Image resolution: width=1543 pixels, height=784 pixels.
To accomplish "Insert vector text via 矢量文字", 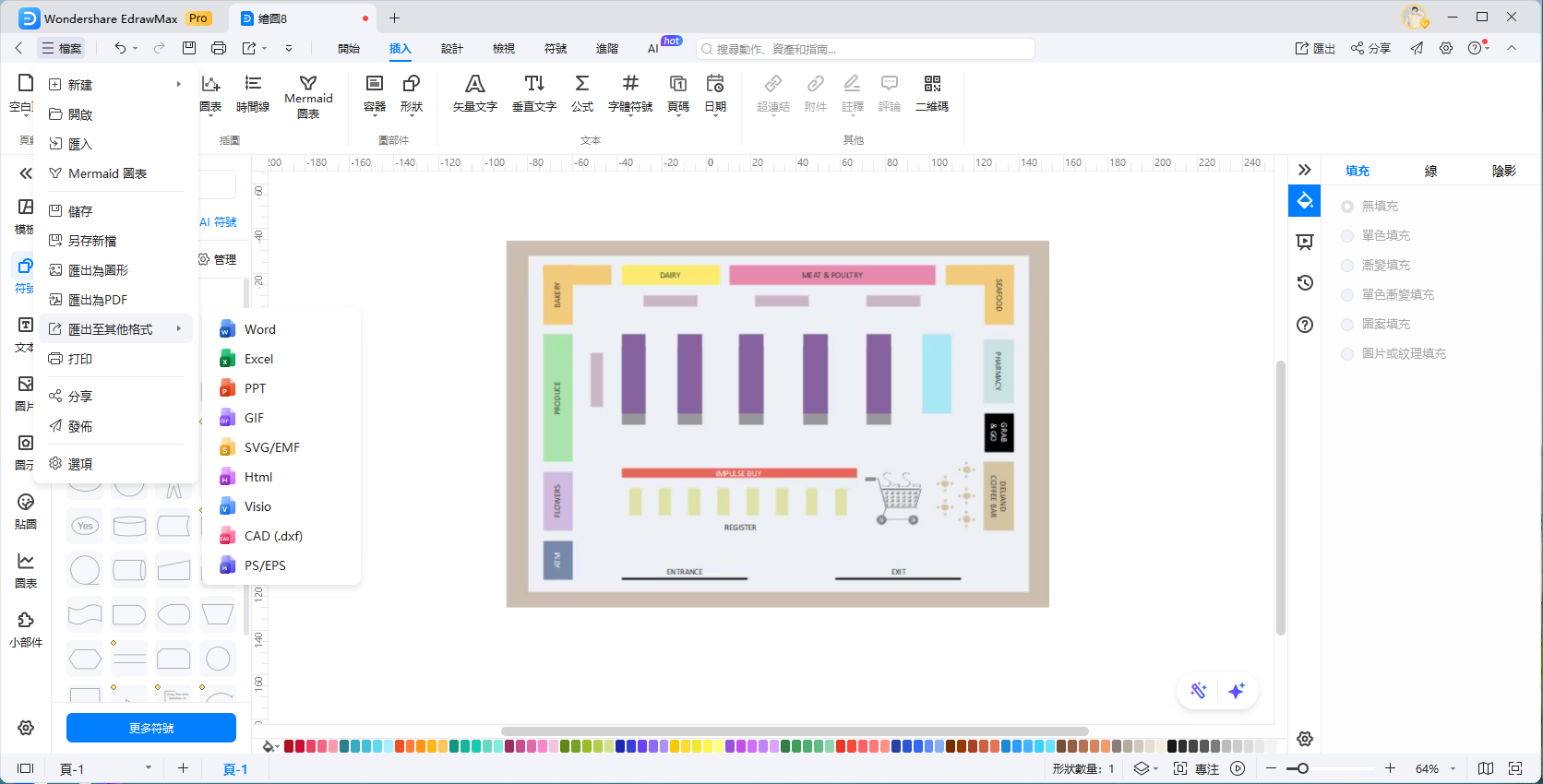I will [x=474, y=93].
